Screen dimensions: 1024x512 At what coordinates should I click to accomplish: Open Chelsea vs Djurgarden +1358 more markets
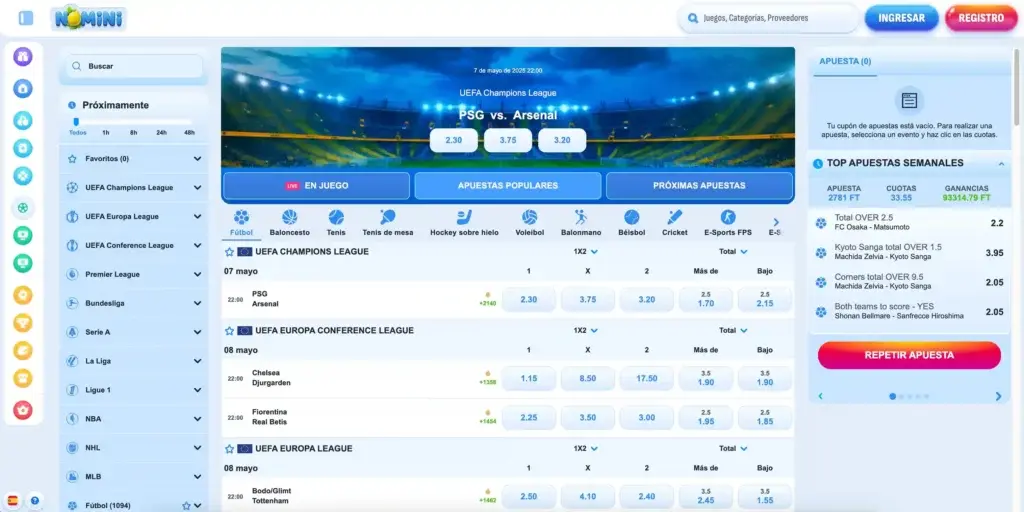coord(487,378)
